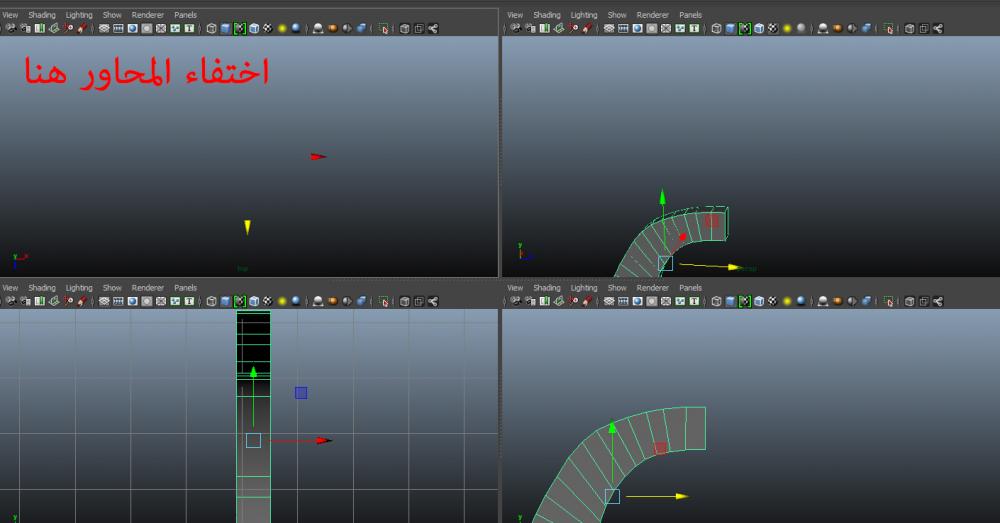This screenshot has width=1000, height=523.
Task: Toggle the green-highlighted default material icon, top-left panel
Action: 240,28
